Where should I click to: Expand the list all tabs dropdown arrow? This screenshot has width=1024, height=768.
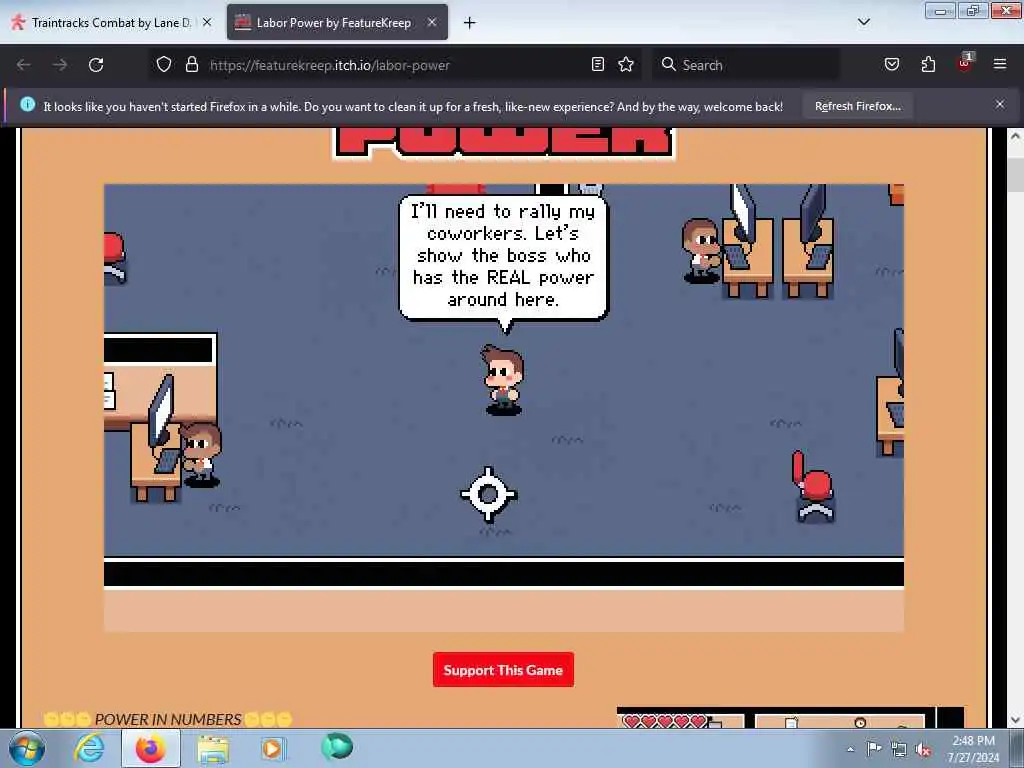point(863,22)
